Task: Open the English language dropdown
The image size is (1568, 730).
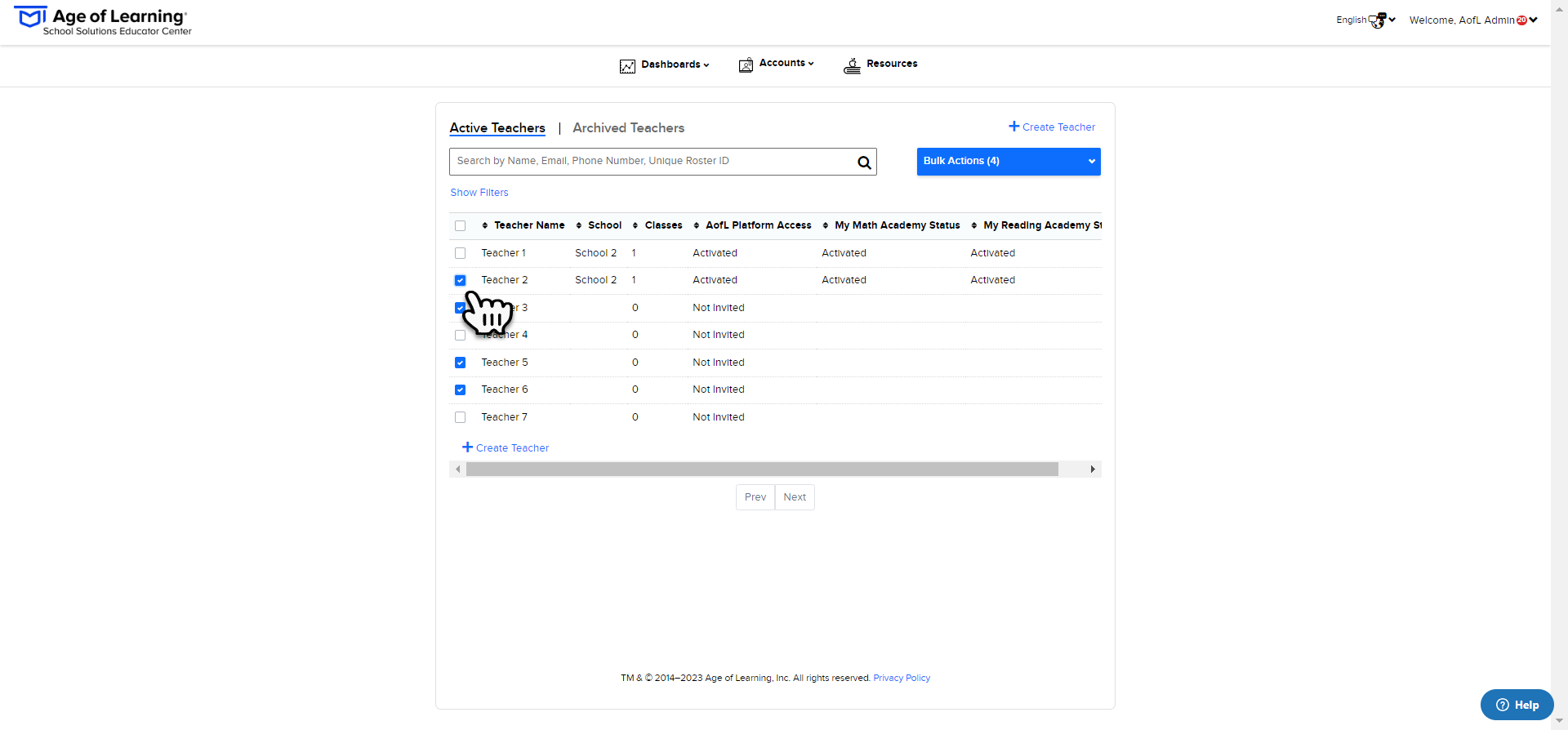Action: point(1365,20)
